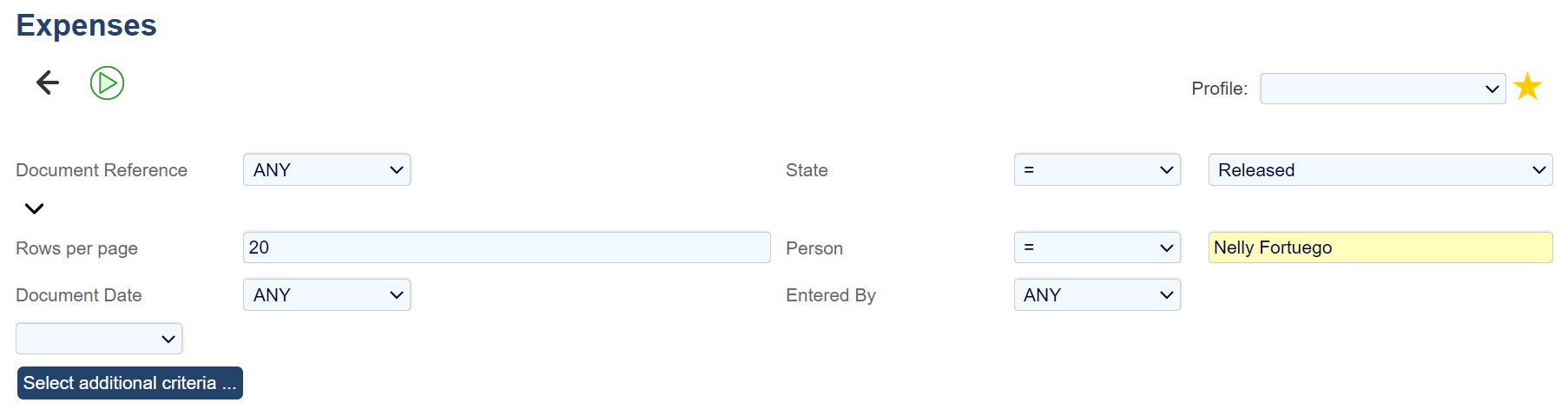This screenshot has width=1568, height=416.
Task: Change the State value from Released
Action: tap(1380, 170)
